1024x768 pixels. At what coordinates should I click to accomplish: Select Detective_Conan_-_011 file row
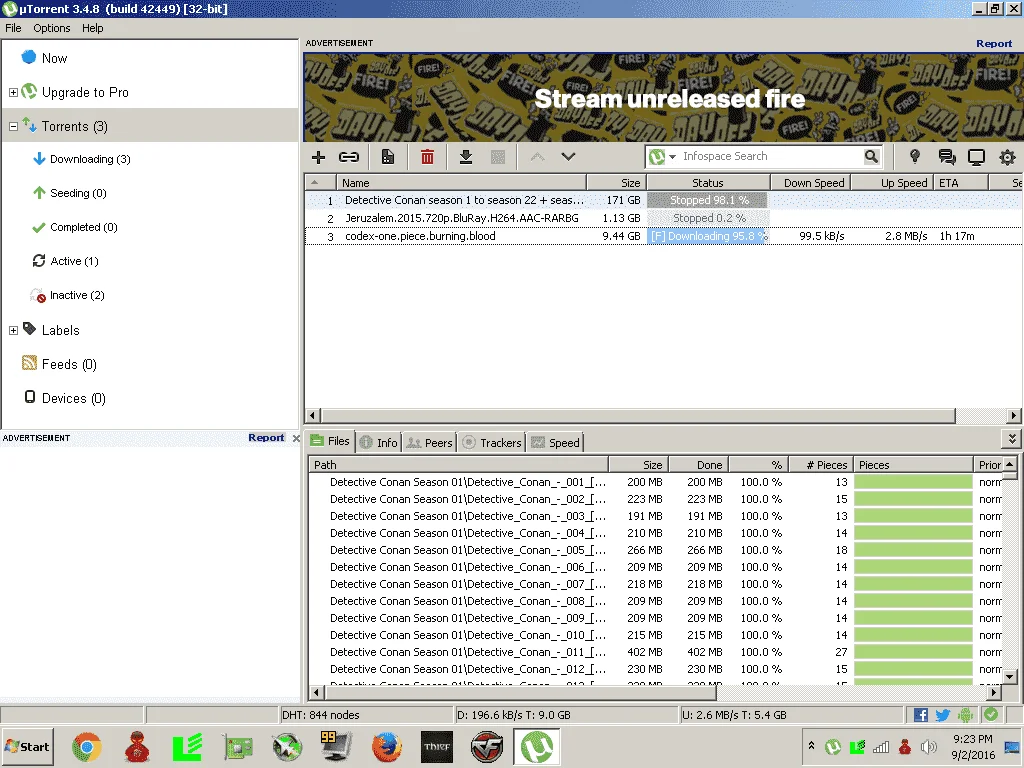point(653,652)
